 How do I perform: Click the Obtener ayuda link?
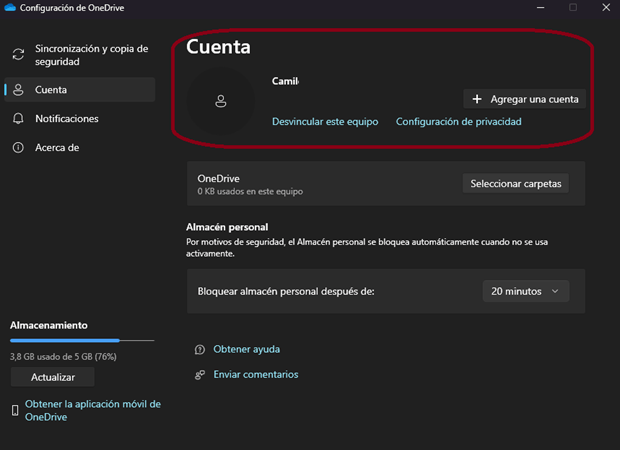pyautogui.click(x=247, y=350)
